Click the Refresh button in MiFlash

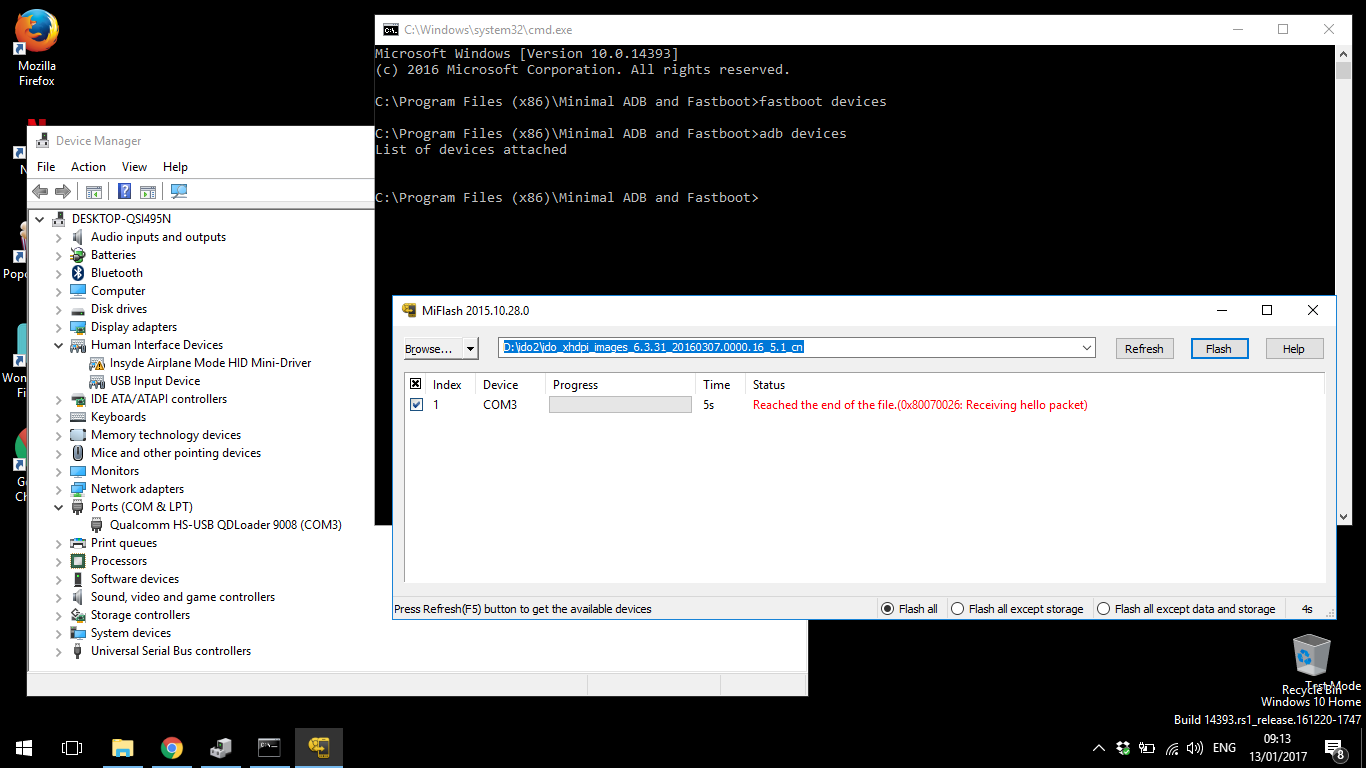pyautogui.click(x=1143, y=349)
